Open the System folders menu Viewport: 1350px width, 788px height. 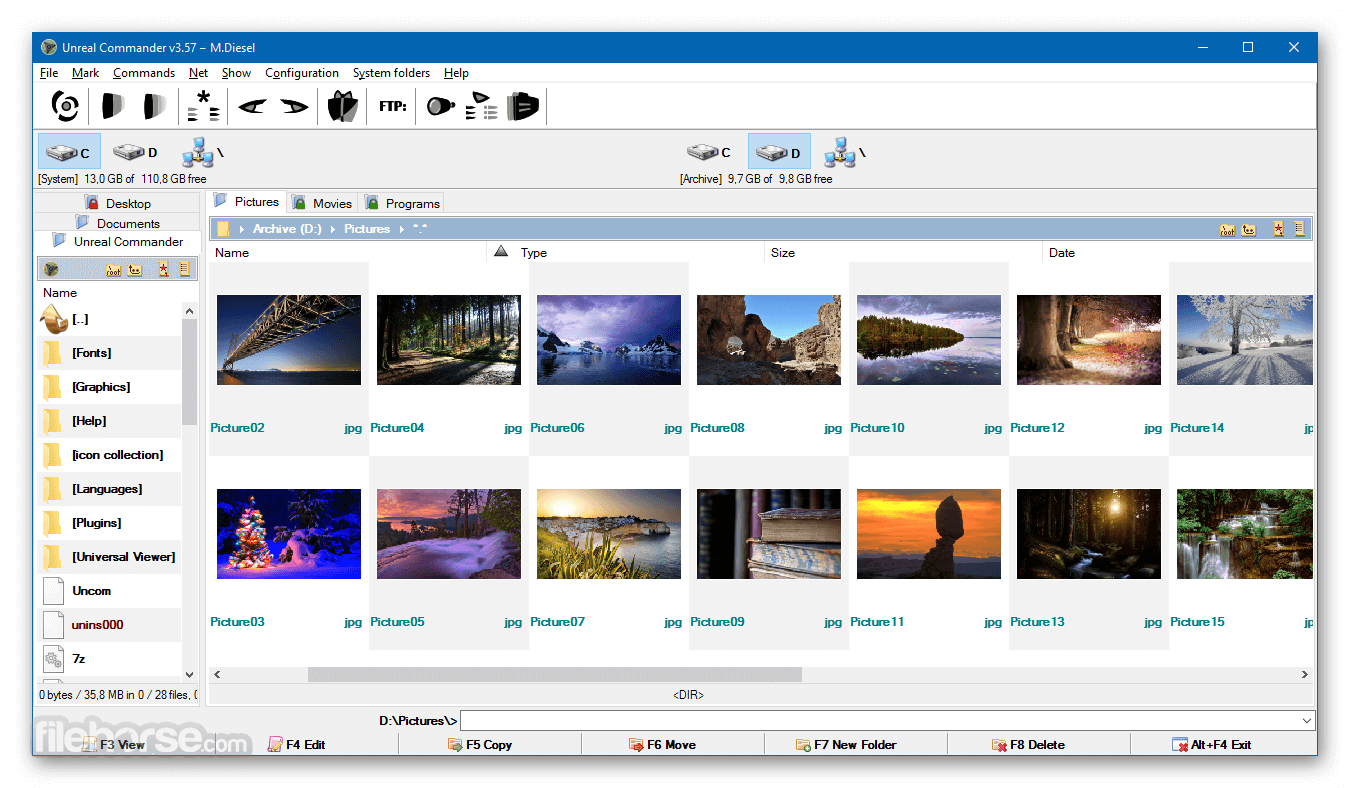[391, 73]
